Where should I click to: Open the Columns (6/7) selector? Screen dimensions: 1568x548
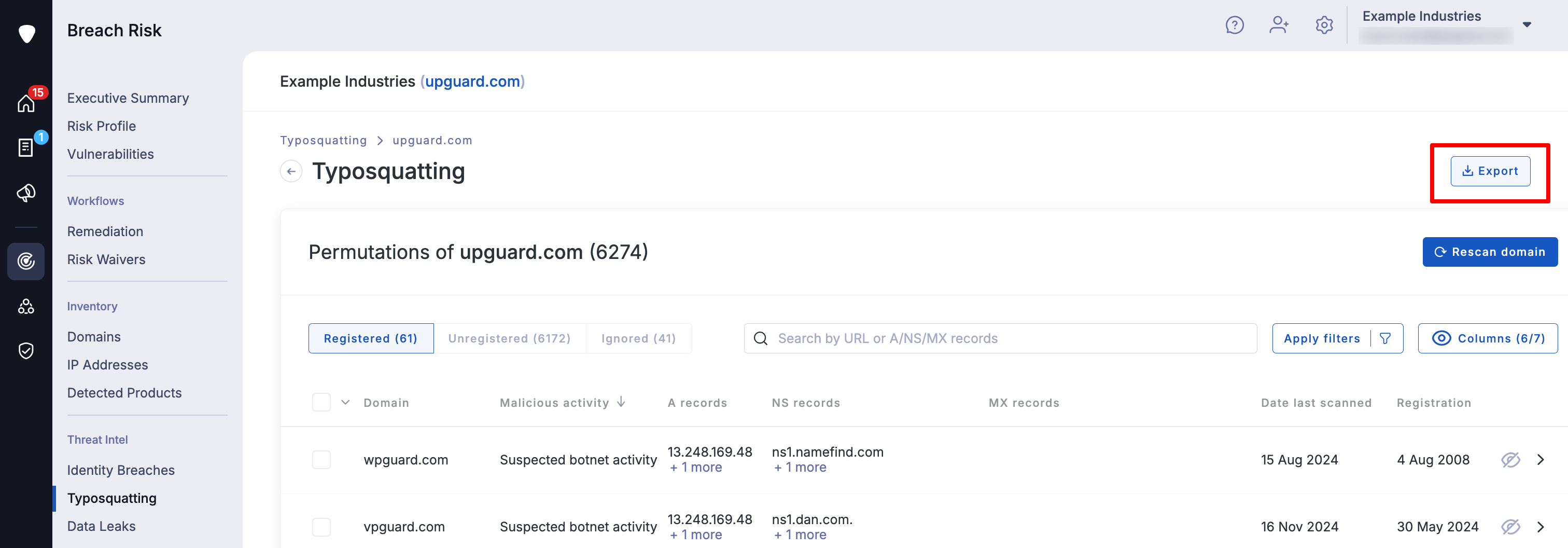pyautogui.click(x=1488, y=338)
